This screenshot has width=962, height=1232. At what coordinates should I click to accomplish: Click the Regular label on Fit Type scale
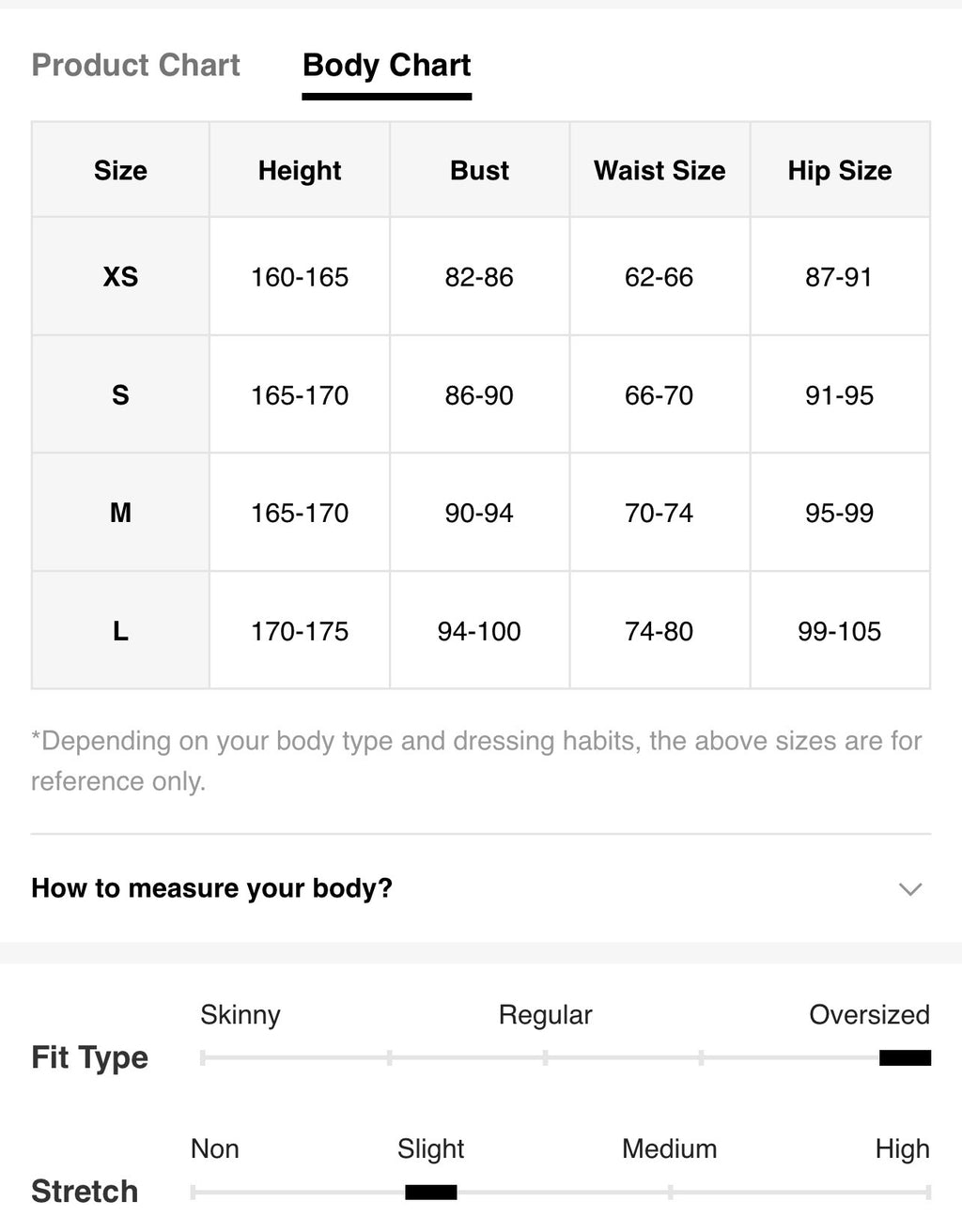[x=545, y=1015]
